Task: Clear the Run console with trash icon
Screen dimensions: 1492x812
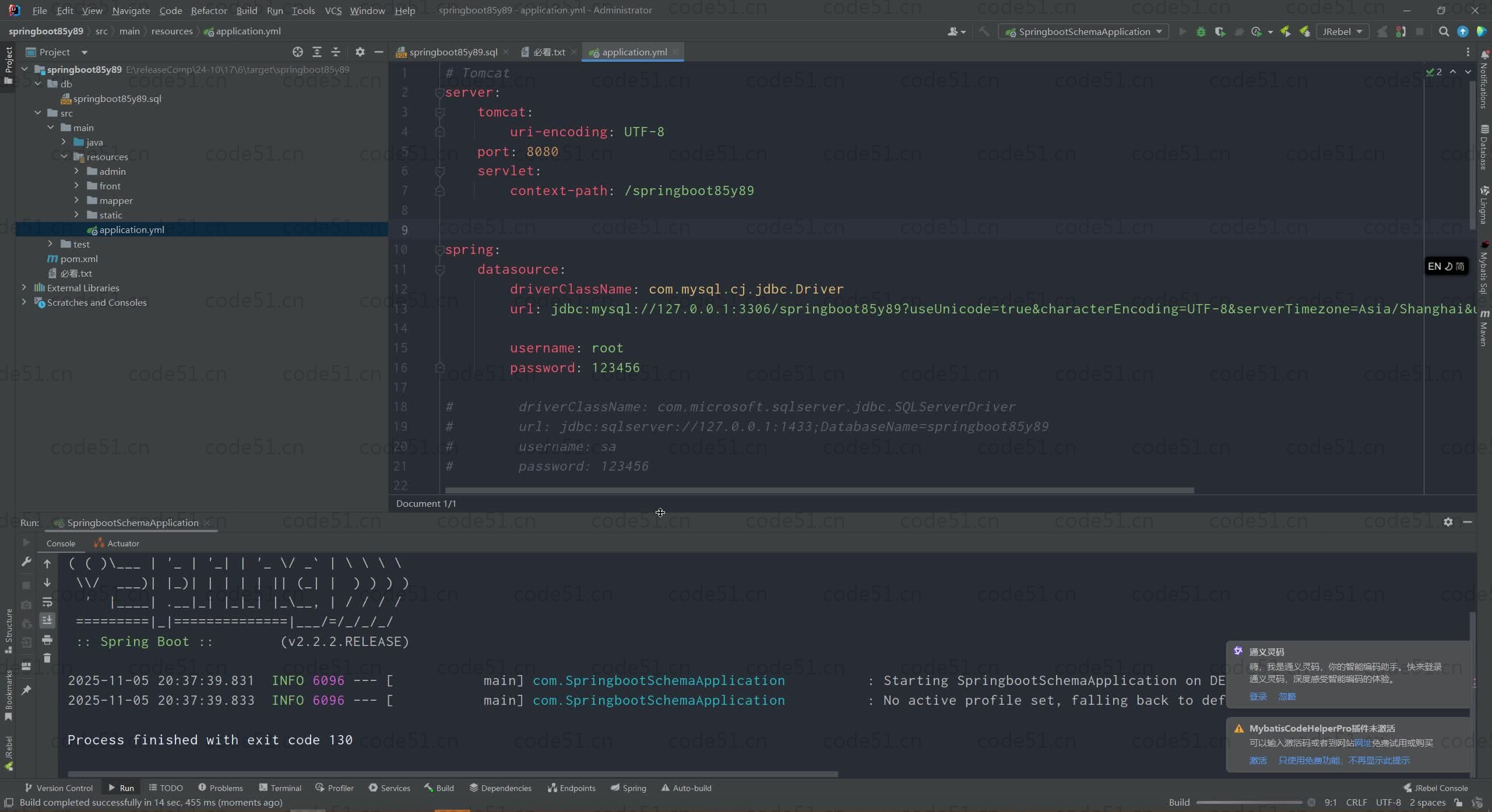Action: [48, 658]
